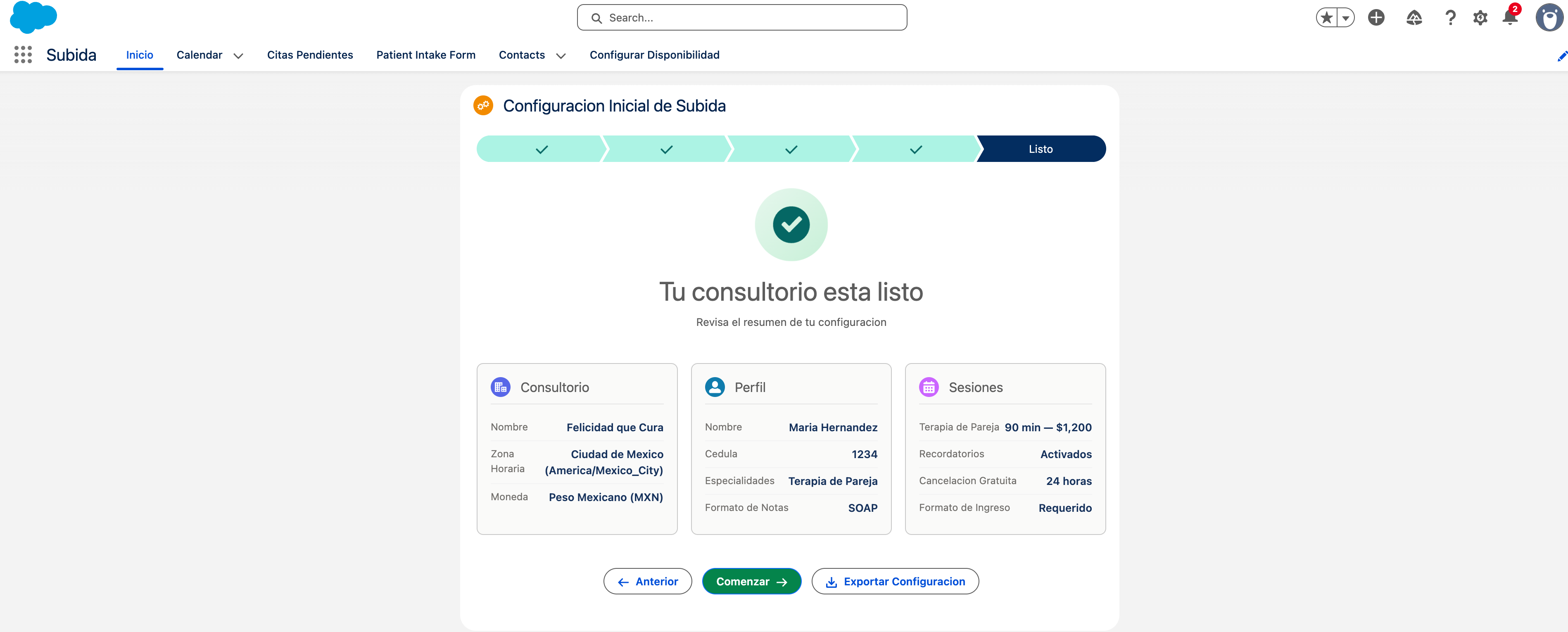1568x632 pixels.
Task: Click the Salesforce cloud logo
Action: (x=33, y=17)
